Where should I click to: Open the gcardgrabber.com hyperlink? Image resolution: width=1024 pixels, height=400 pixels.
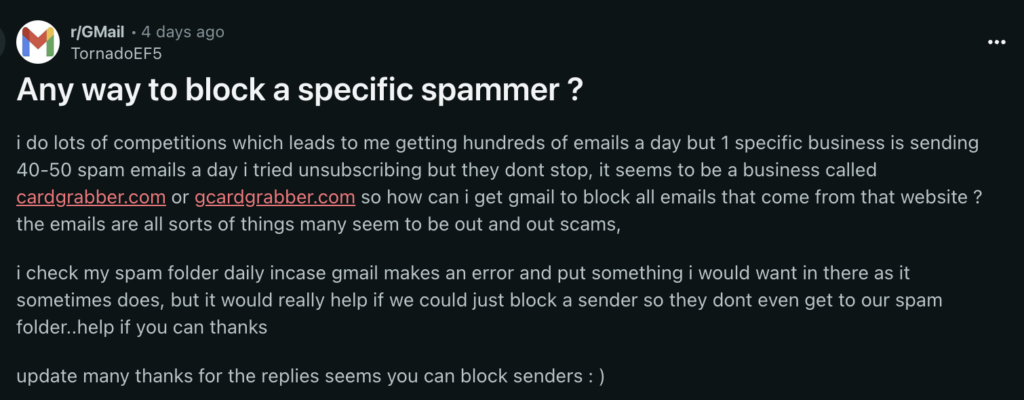click(x=275, y=197)
